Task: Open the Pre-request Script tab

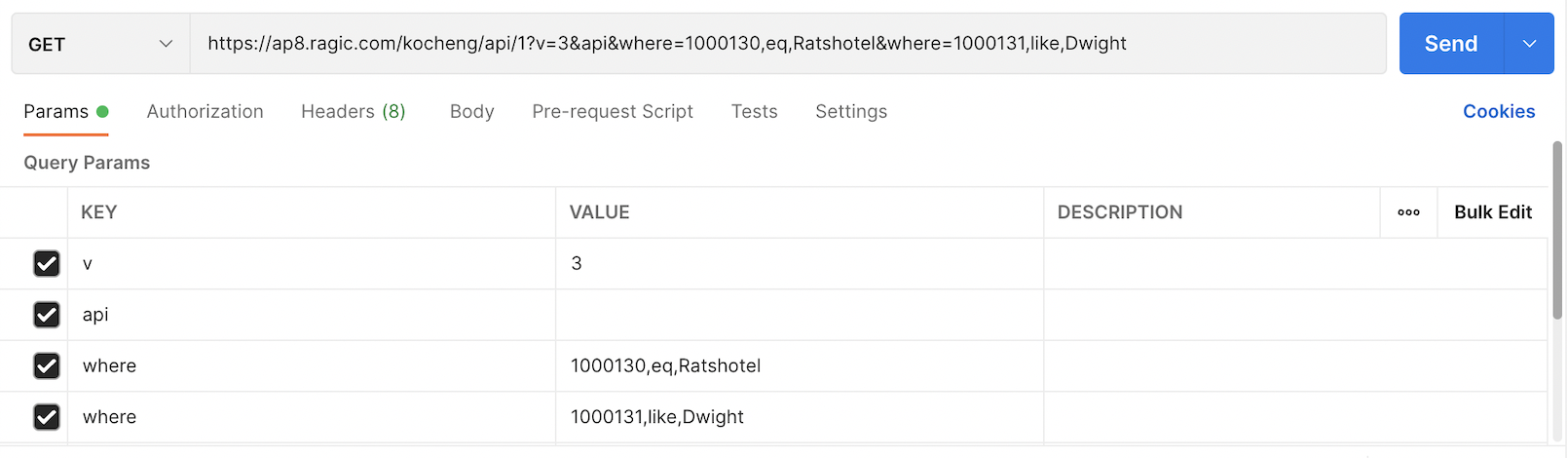Action: [613, 112]
